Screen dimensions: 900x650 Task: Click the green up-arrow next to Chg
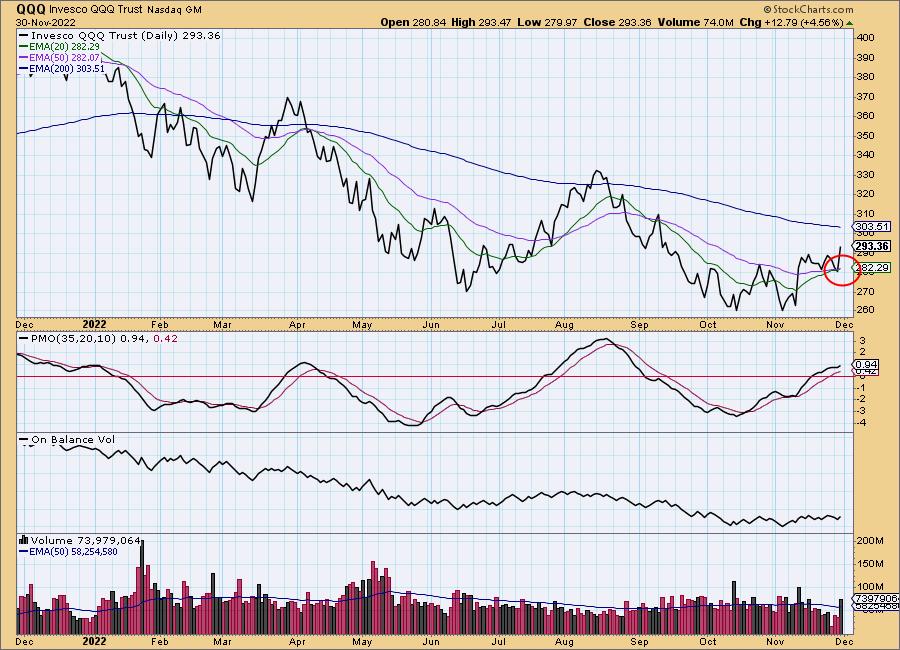coord(849,23)
